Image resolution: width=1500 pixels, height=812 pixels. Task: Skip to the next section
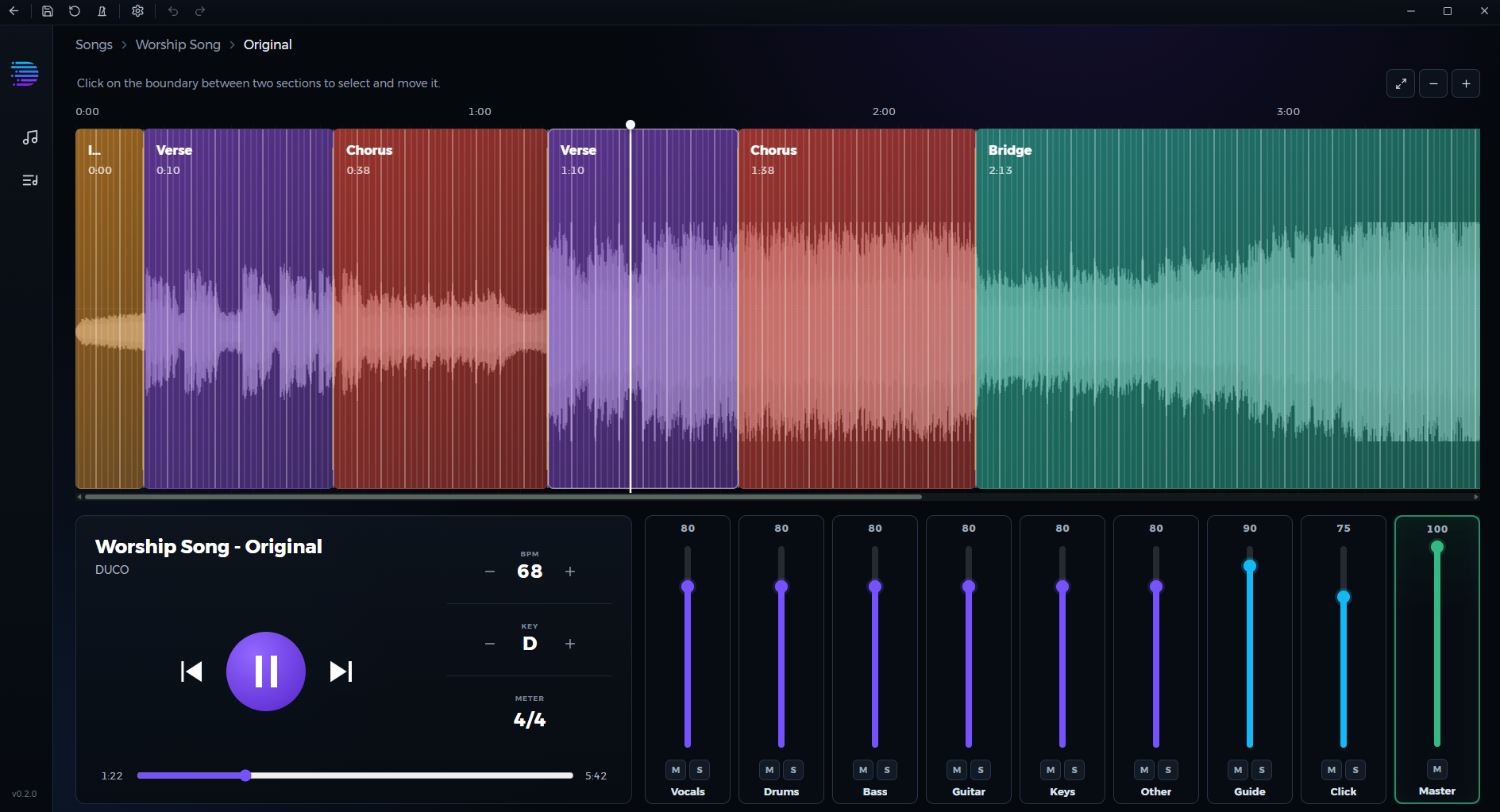(341, 672)
